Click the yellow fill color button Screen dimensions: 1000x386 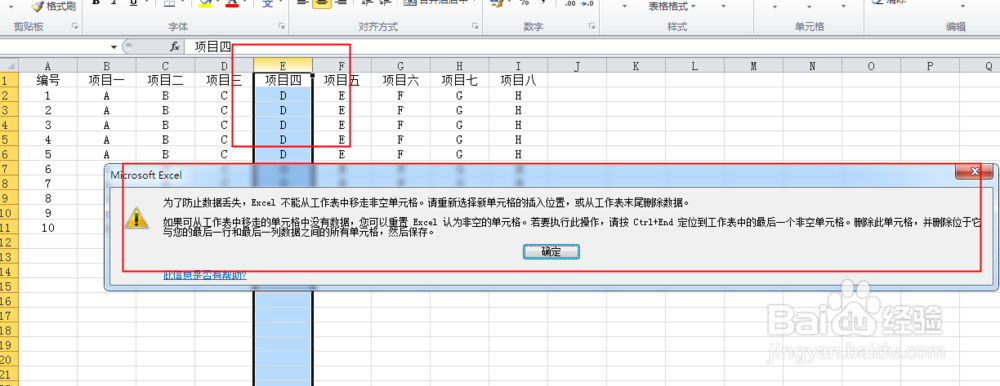pos(205,3)
